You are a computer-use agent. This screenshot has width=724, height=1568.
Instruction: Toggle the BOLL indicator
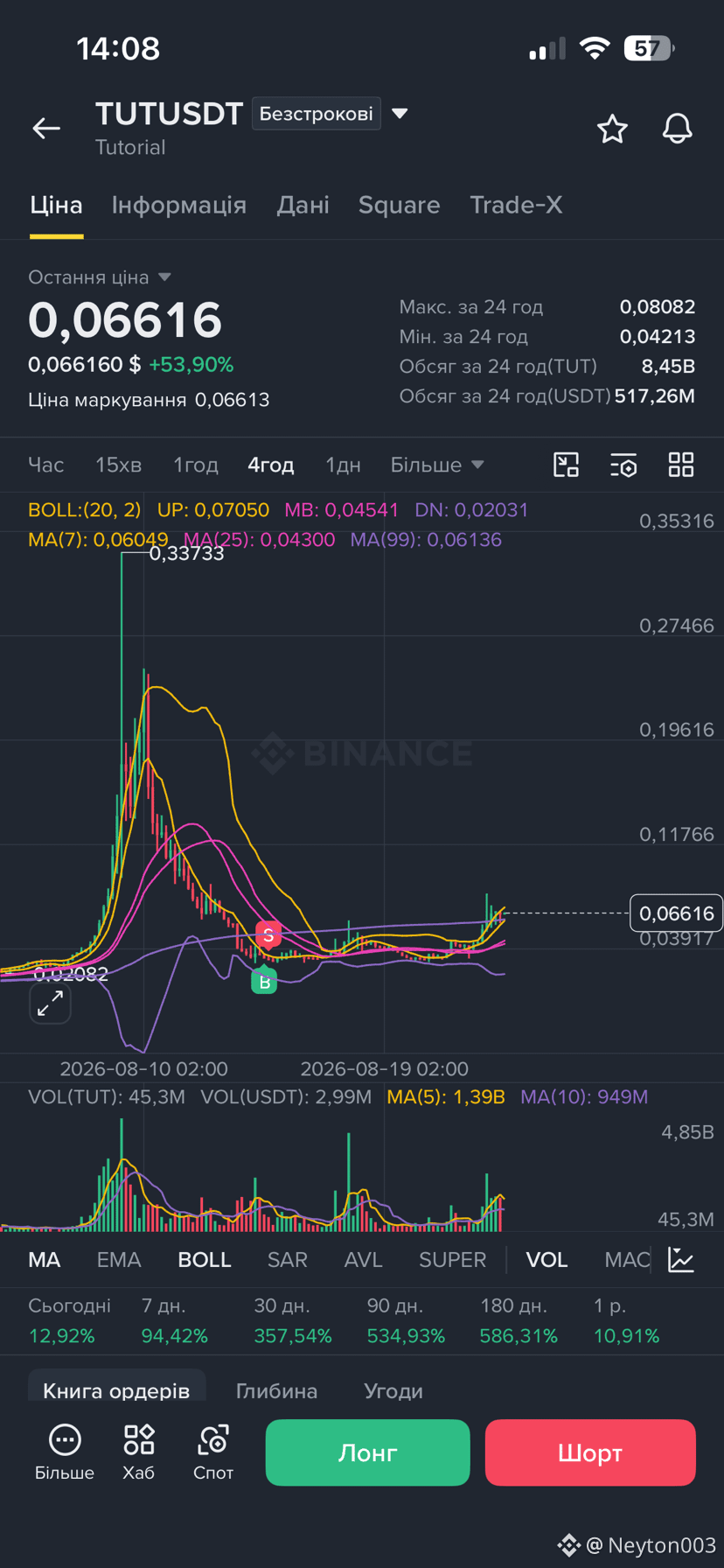[205, 1260]
